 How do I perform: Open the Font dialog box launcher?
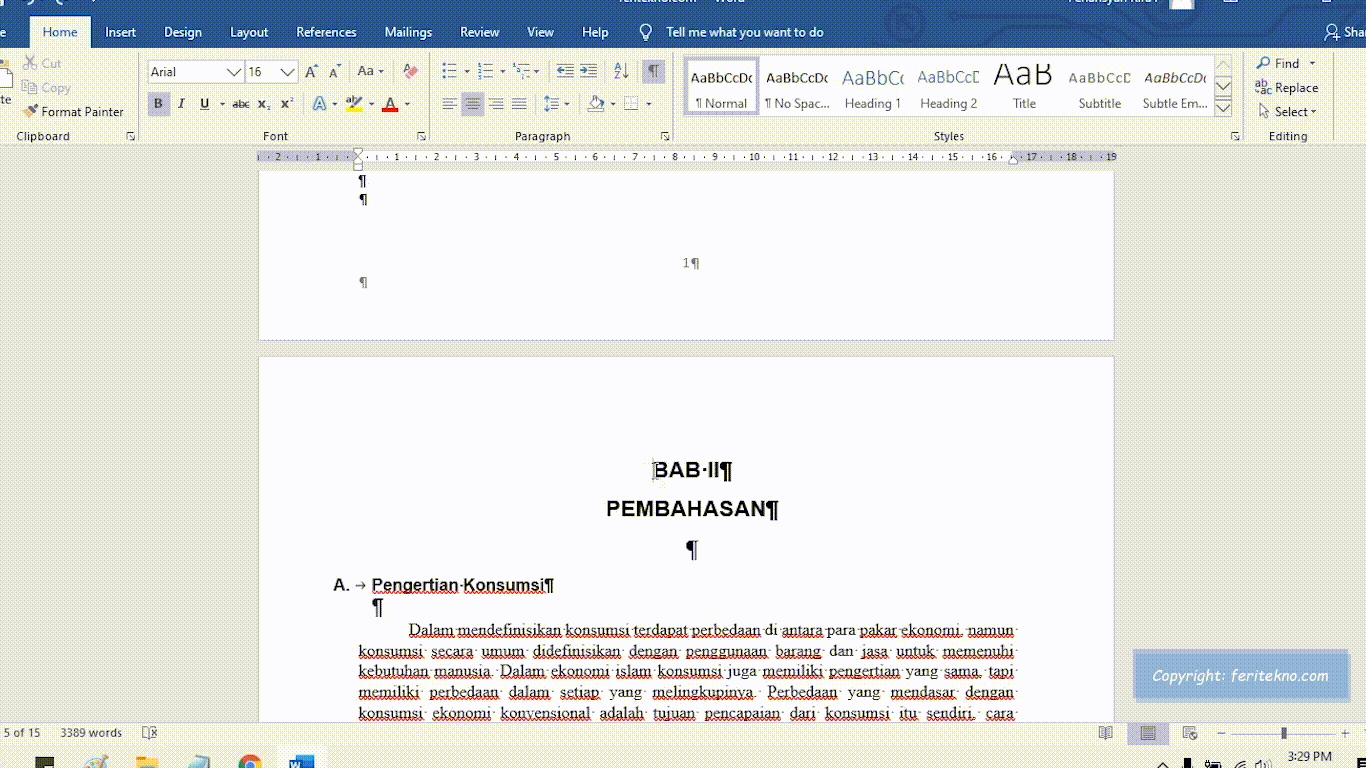(421, 136)
